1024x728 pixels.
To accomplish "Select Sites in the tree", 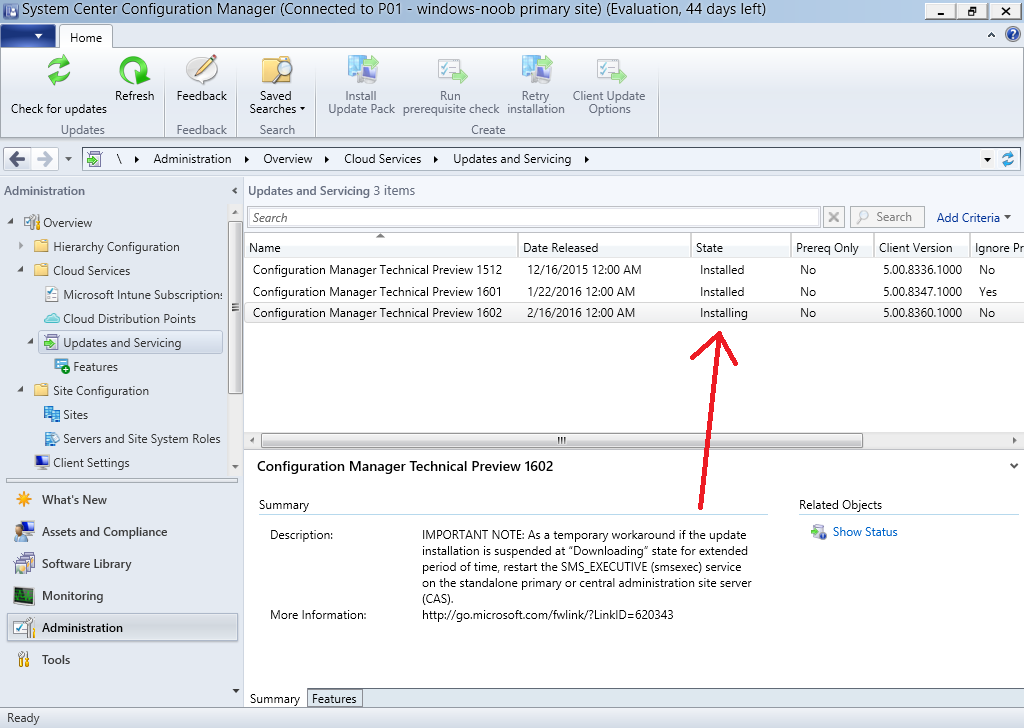I will [x=66, y=415].
